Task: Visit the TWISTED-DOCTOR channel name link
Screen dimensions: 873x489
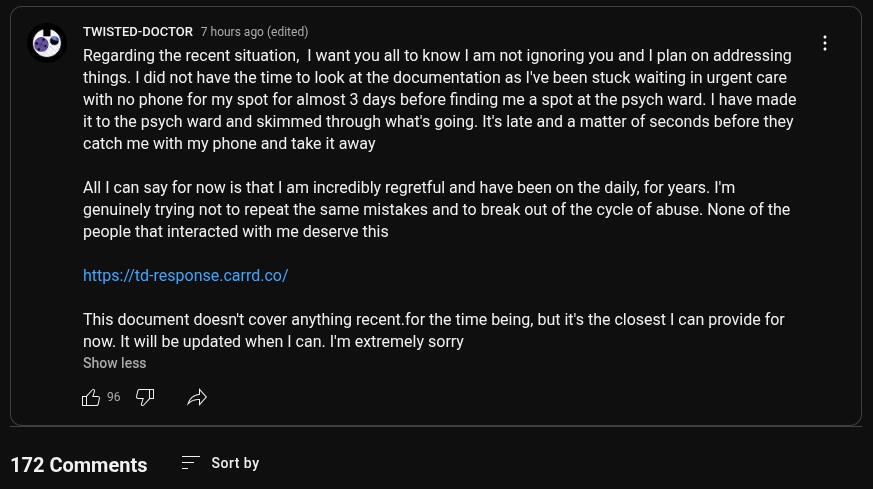Action: point(137,32)
